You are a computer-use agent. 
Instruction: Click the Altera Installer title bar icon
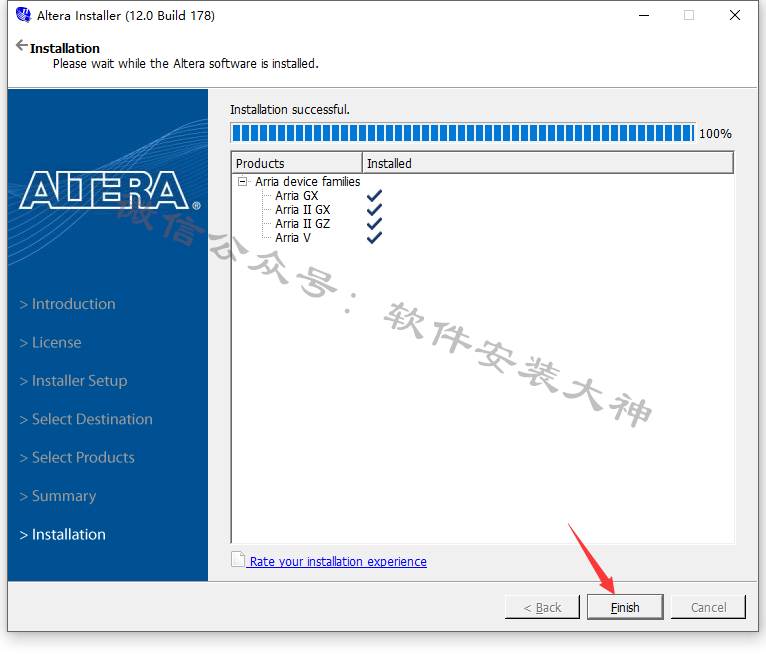(23, 15)
